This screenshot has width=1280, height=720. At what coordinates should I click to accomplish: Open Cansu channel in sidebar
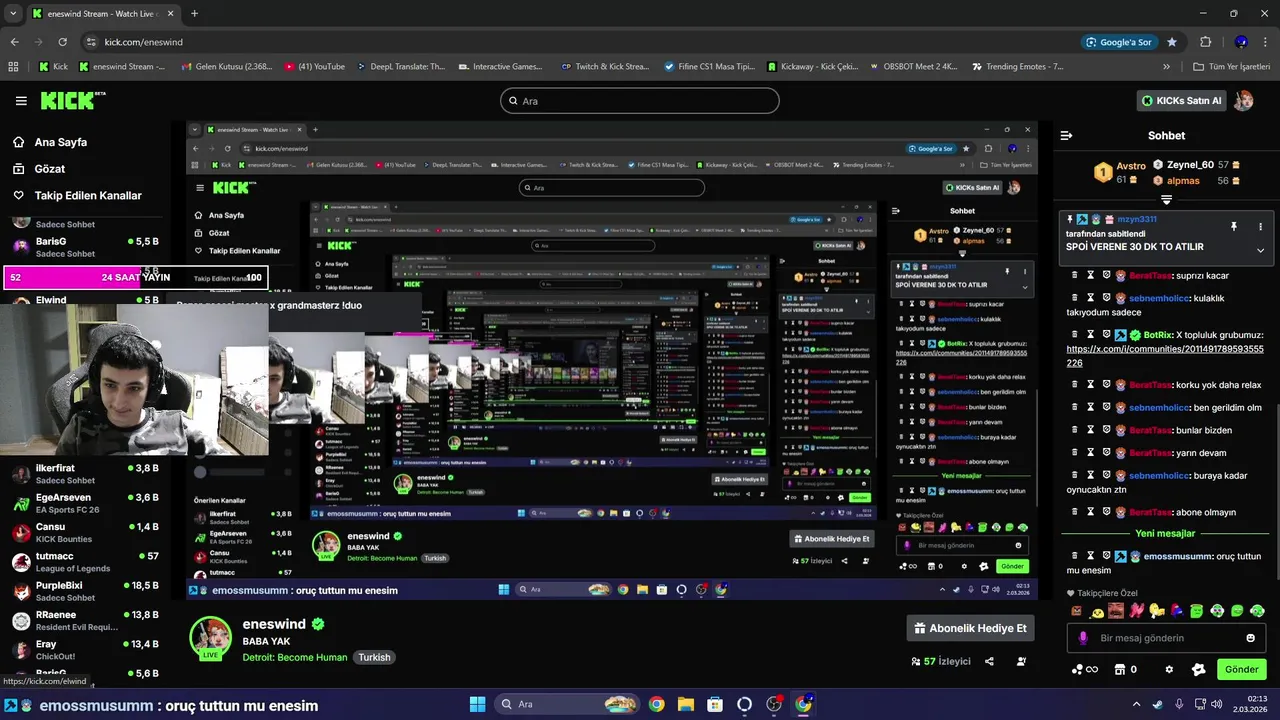pyautogui.click(x=85, y=532)
